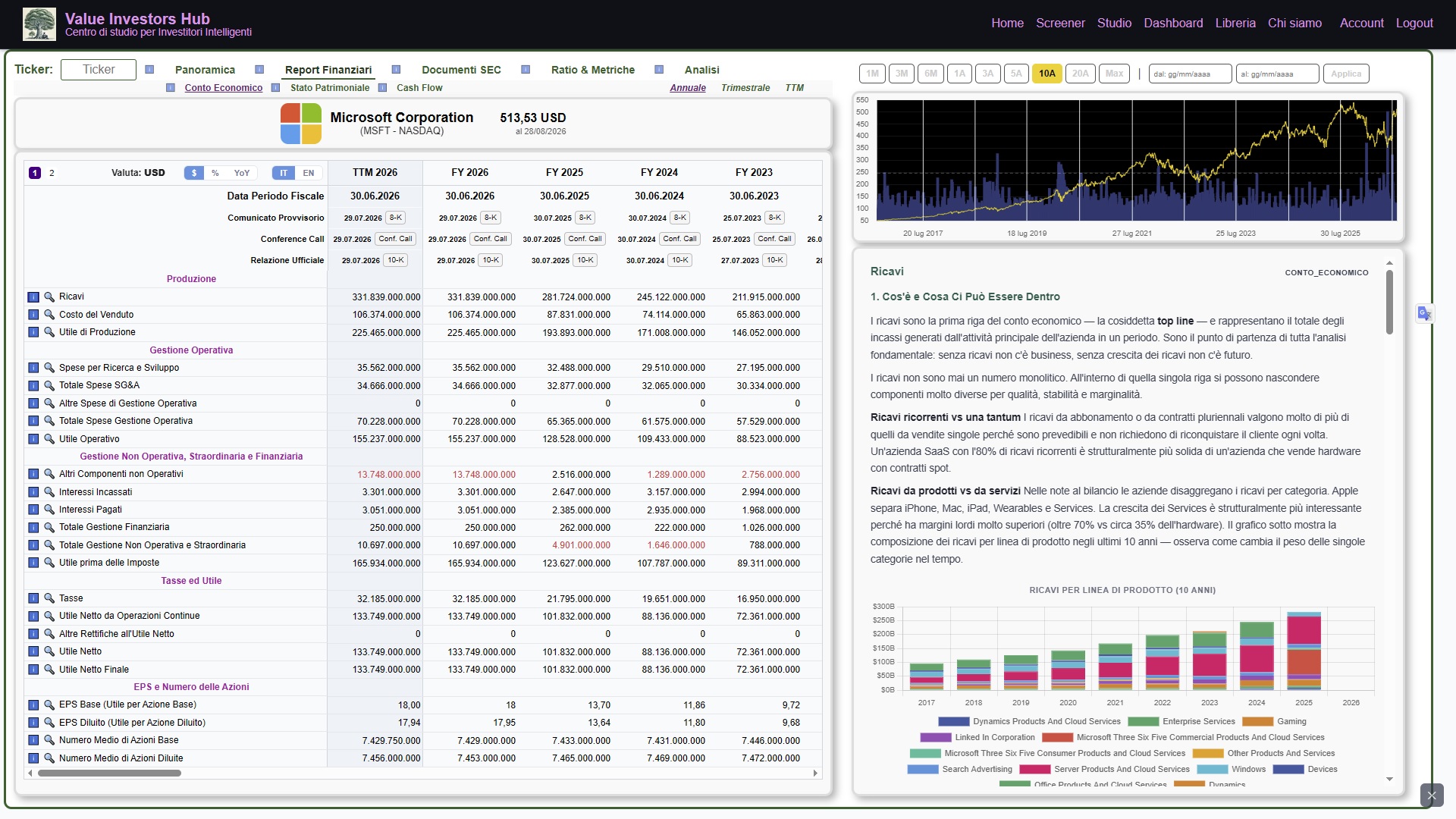Select the TTM period view

pos(795,88)
